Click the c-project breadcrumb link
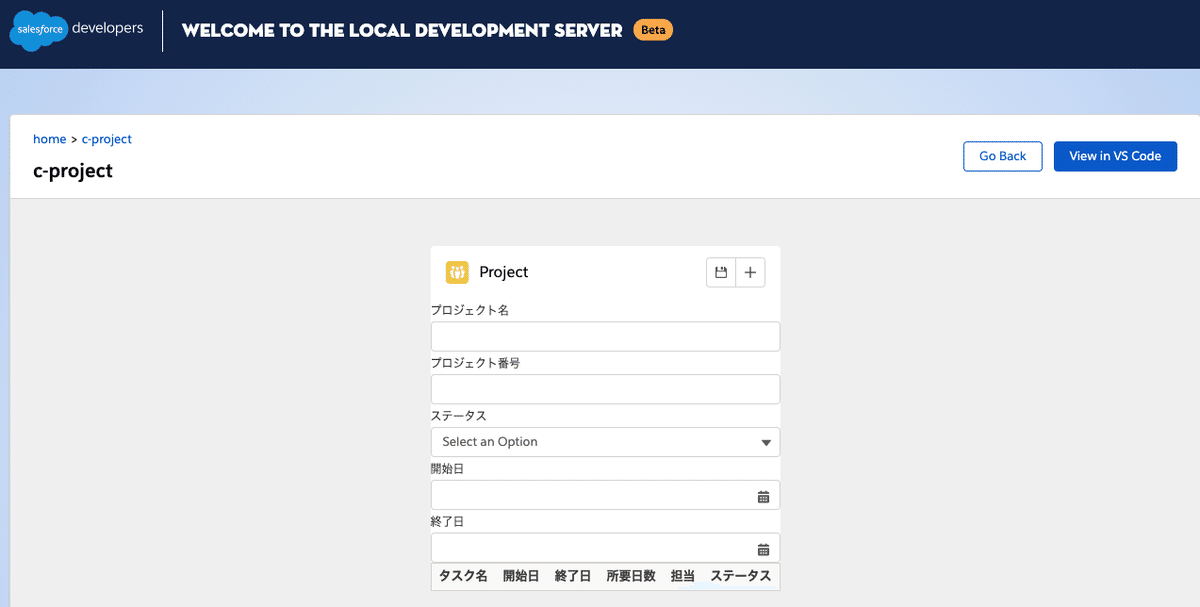The image size is (1200, 607). 107,139
